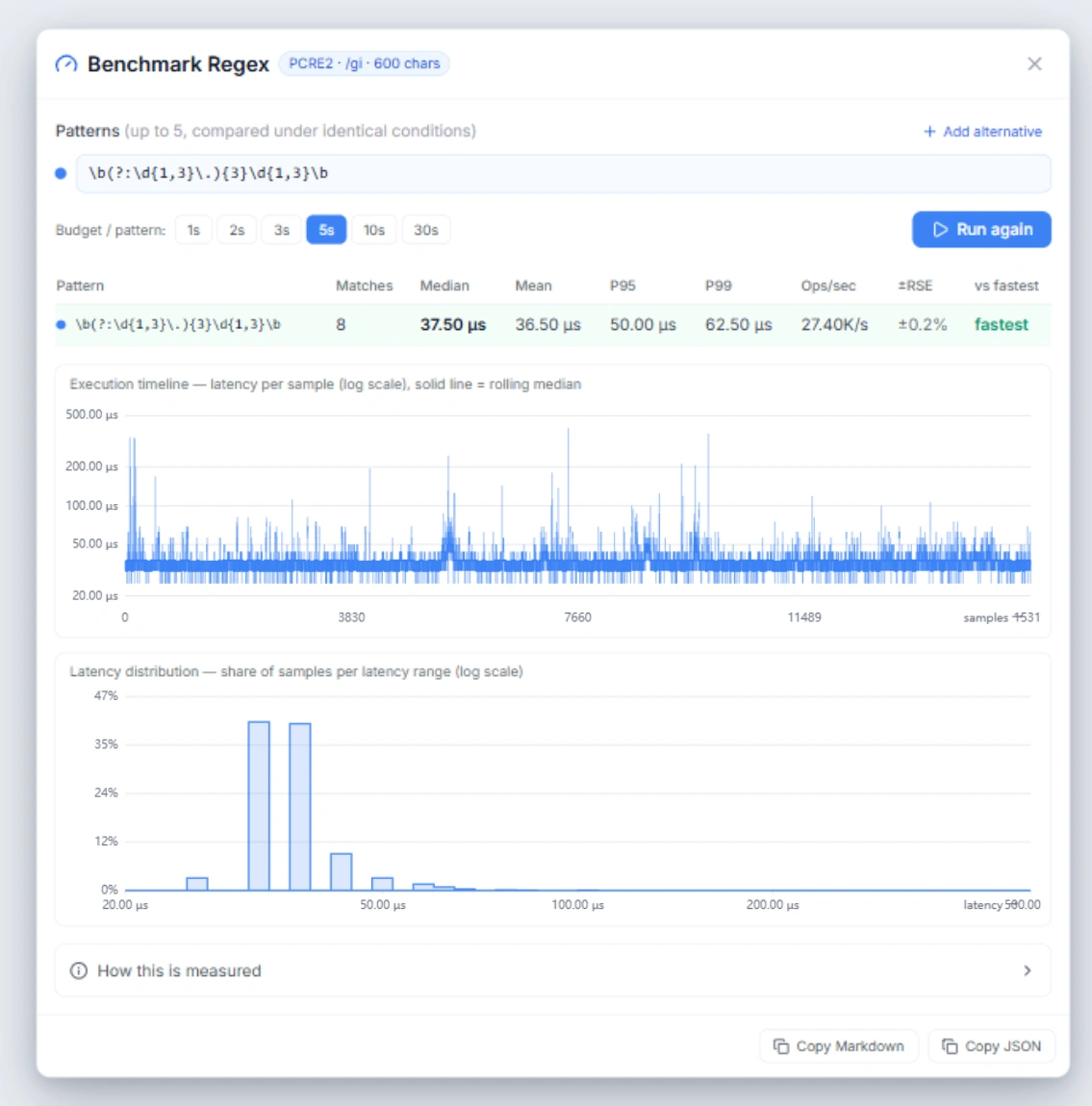The image size is (1092, 1106).
Task: Set budget per pattern to 2s
Action: tap(237, 230)
